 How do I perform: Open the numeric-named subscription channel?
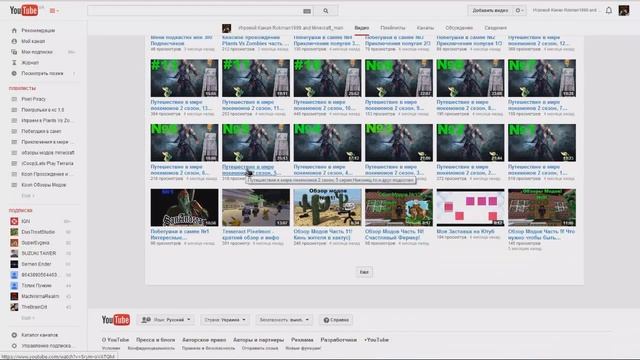click(x=39, y=275)
